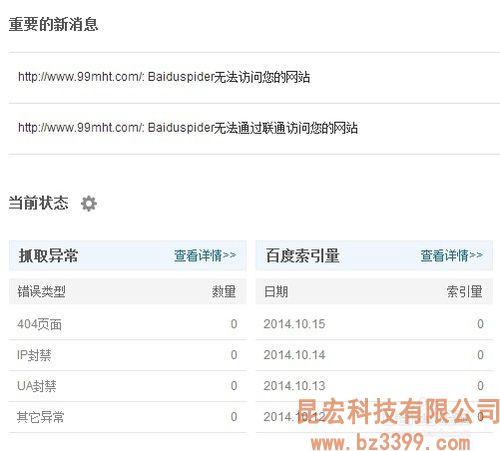Open the Baiduspider无法访问您的网站 message

point(164,77)
